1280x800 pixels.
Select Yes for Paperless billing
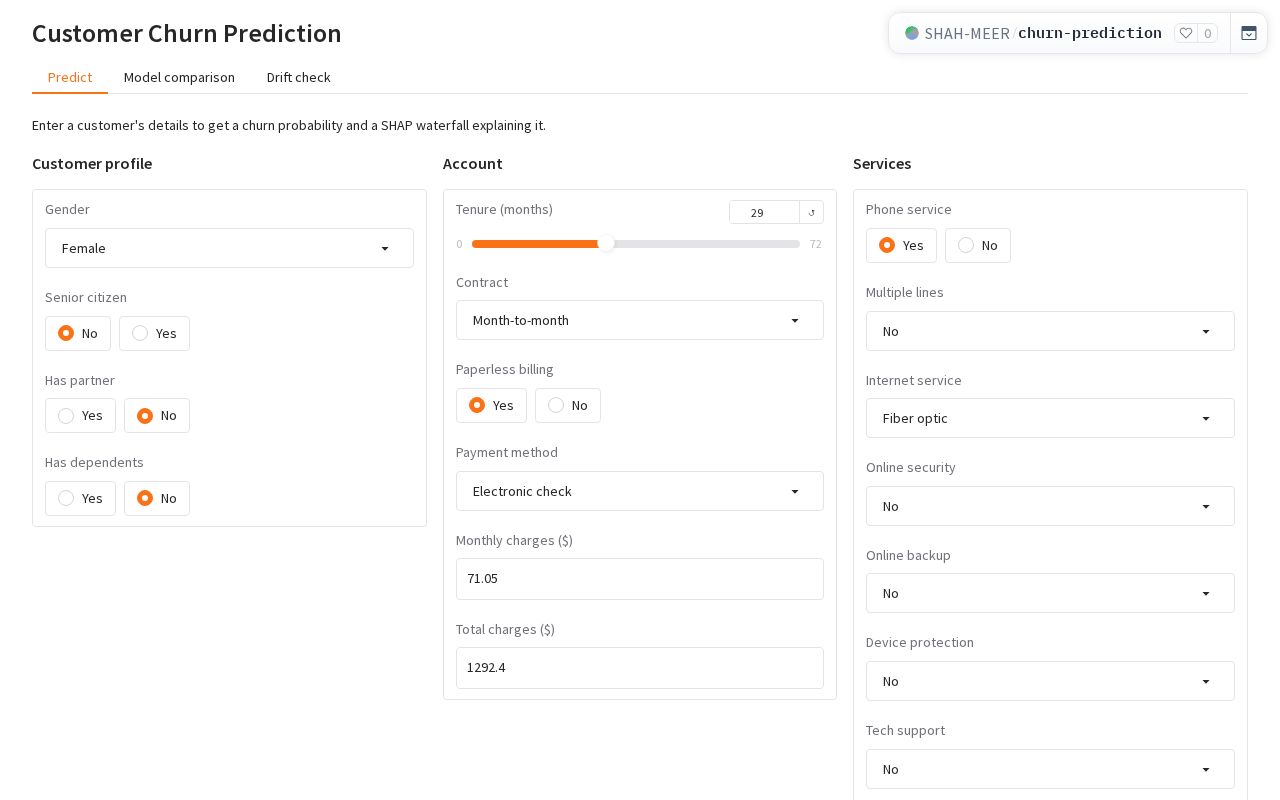click(x=491, y=405)
